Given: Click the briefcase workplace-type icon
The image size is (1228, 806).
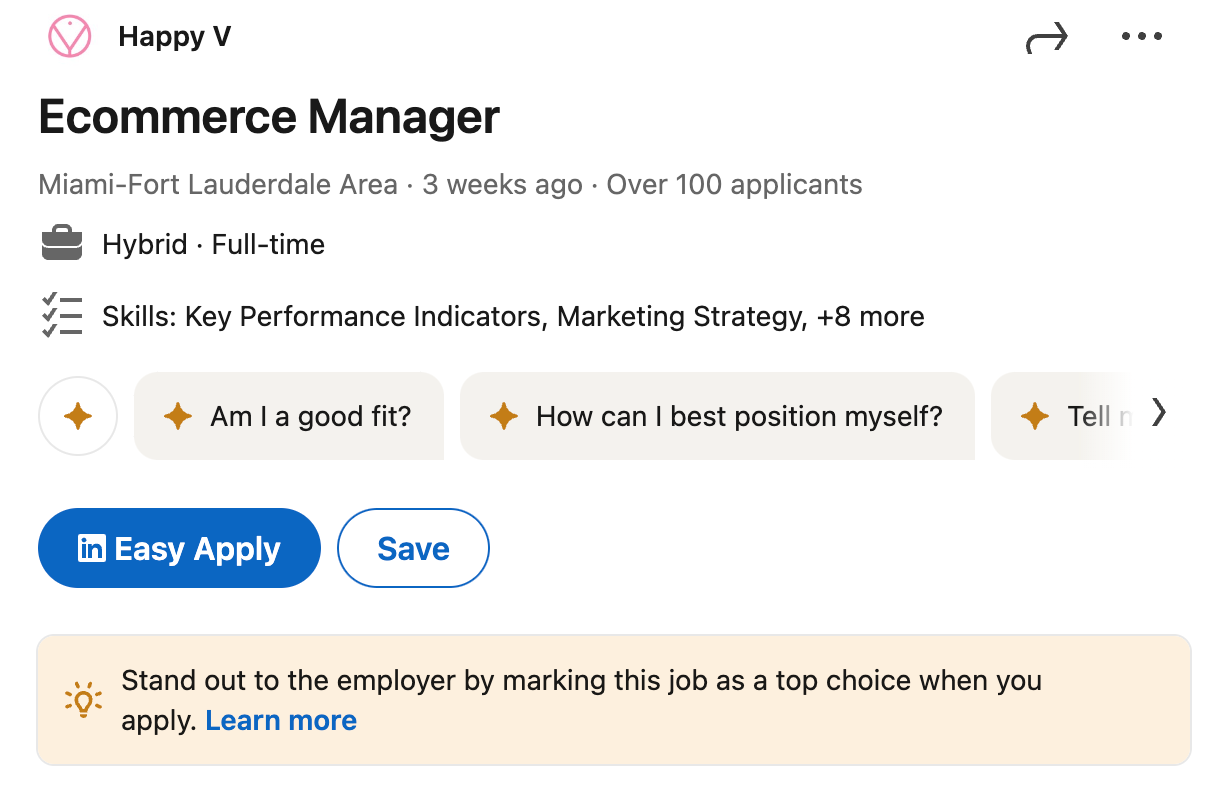Looking at the screenshot, I should pyautogui.click(x=62, y=243).
